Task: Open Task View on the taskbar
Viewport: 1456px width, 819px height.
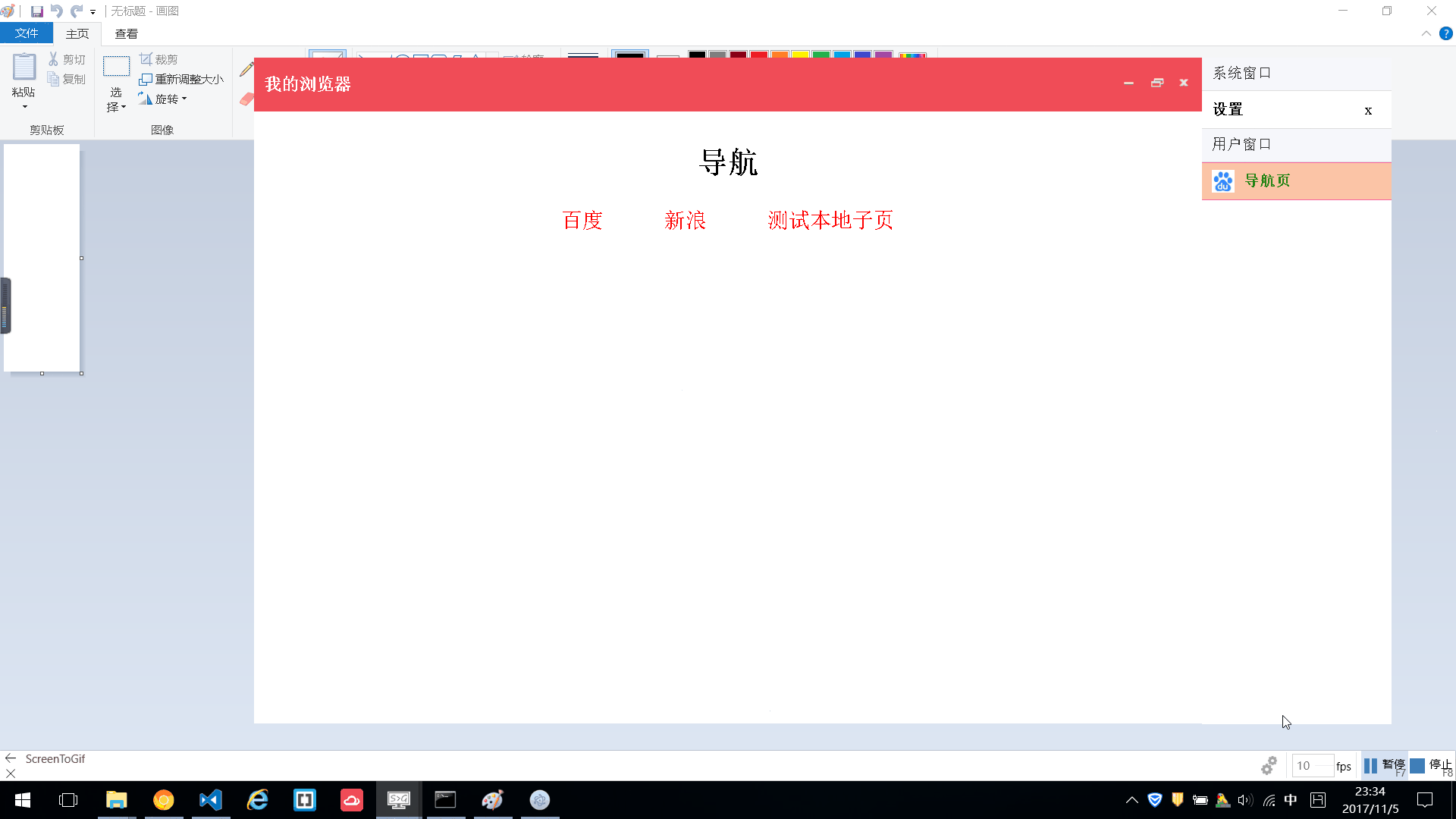Action: (68, 800)
